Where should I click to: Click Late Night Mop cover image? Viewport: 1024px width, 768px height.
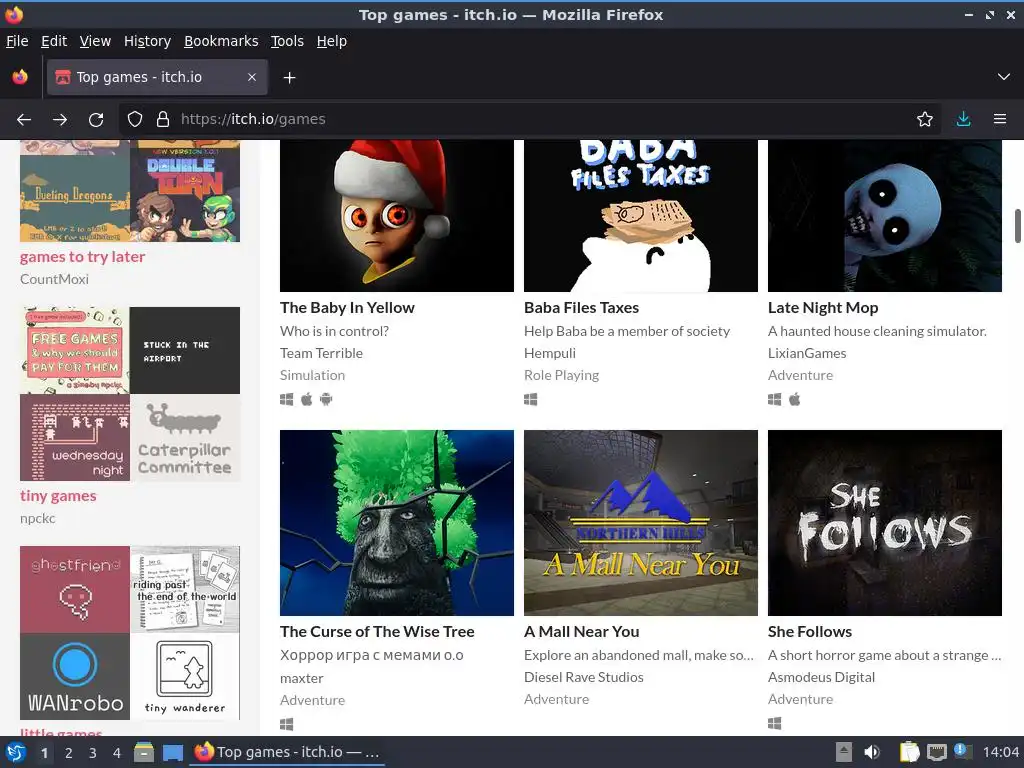click(885, 216)
